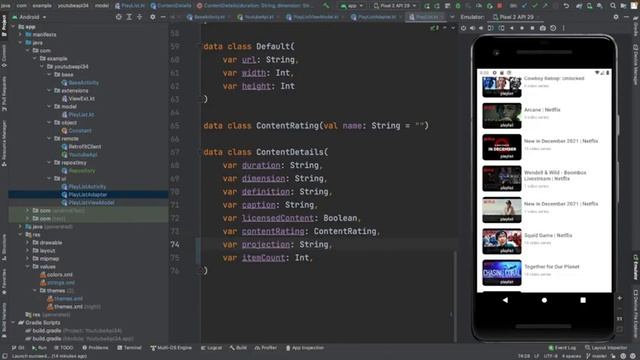Image resolution: width=640 pixels, height=360 pixels.
Task: Open the Run tool window
Action: tap(39, 348)
